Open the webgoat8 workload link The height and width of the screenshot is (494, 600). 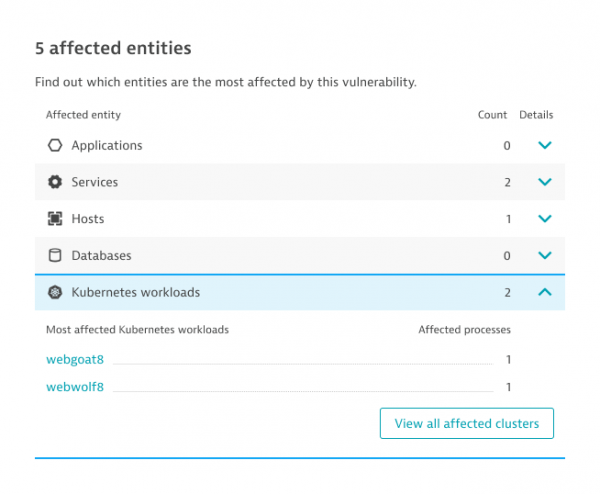(x=75, y=360)
